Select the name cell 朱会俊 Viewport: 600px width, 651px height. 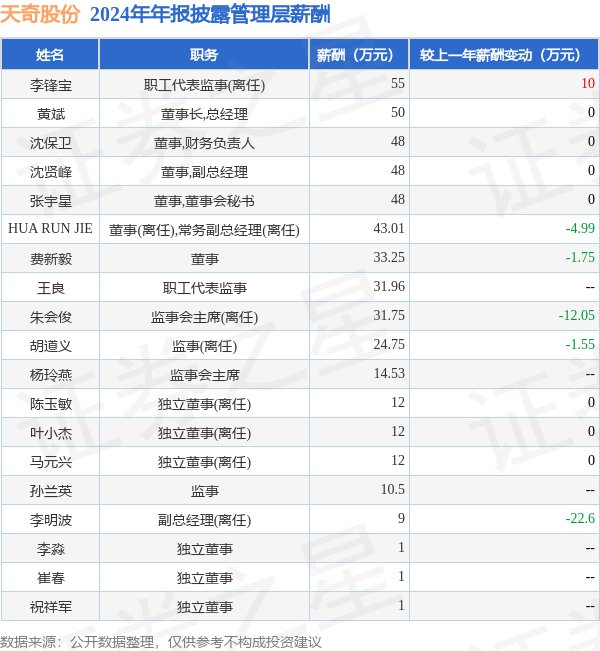[x=51, y=317]
